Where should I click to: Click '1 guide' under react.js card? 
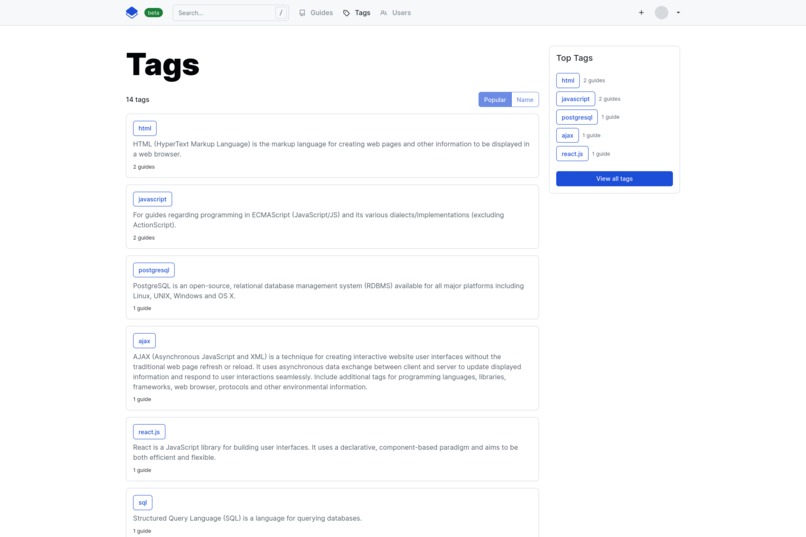[x=142, y=470]
